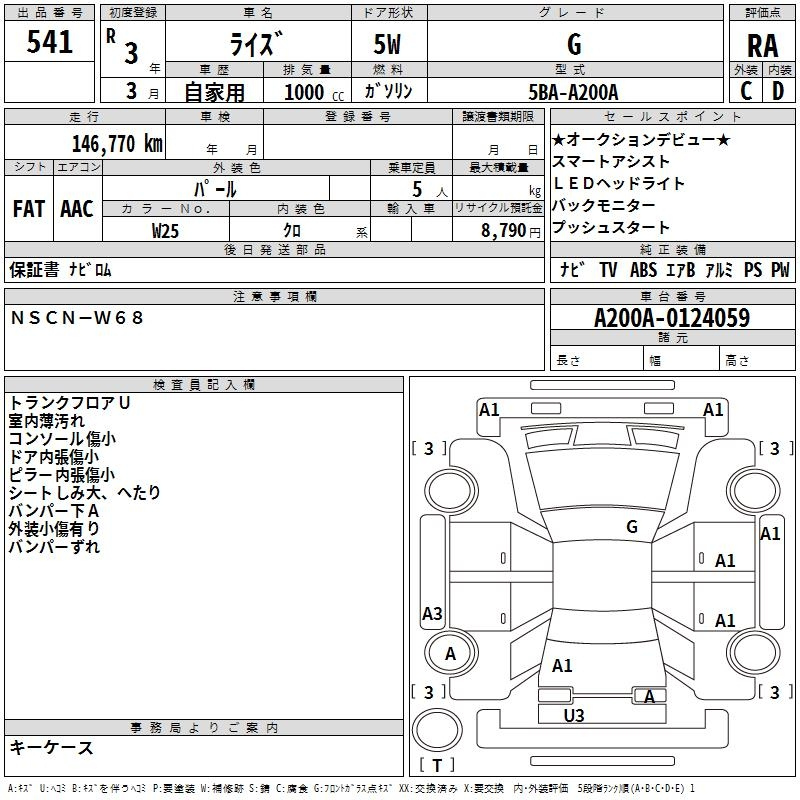
Task: Select the exterior grade C cell
Action: 746,91
